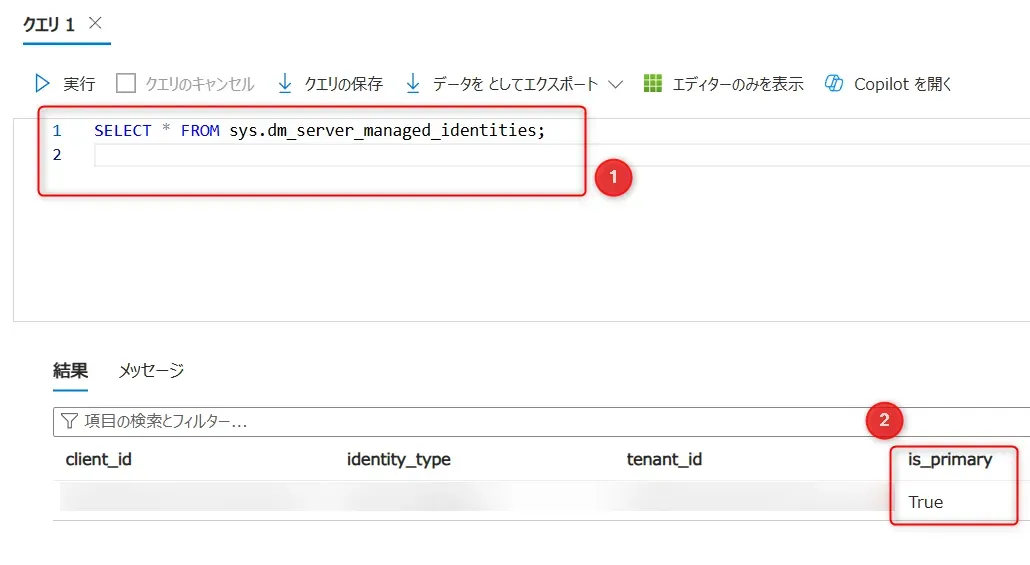Viewport: 1030px width, 565px height.
Task: Focus the 項目の検索とフィルター search field
Action: (541, 422)
